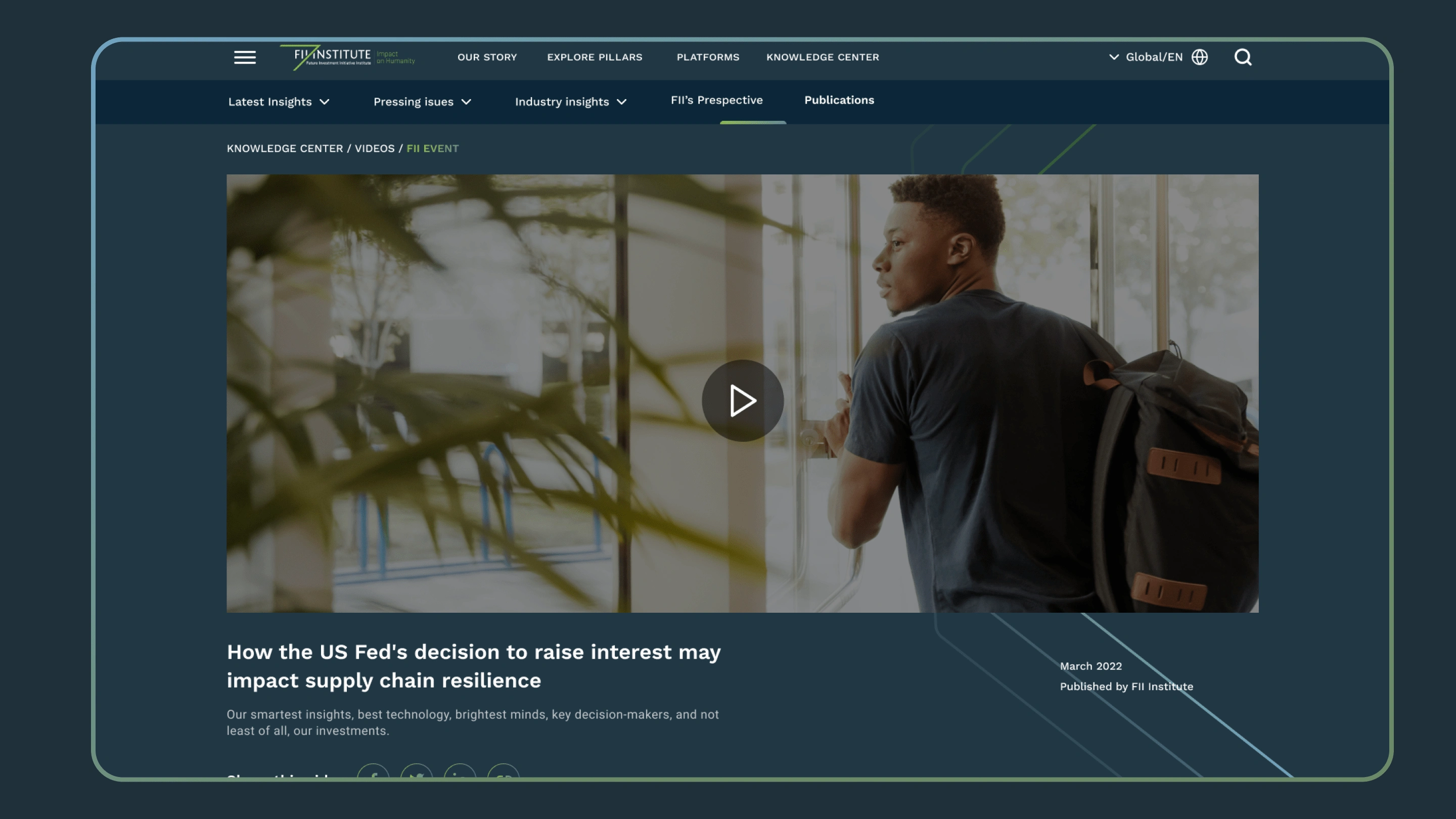The width and height of the screenshot is (1456, 819).
Task: Expand the Industry insights dropdown
Action: coord(571,102)
